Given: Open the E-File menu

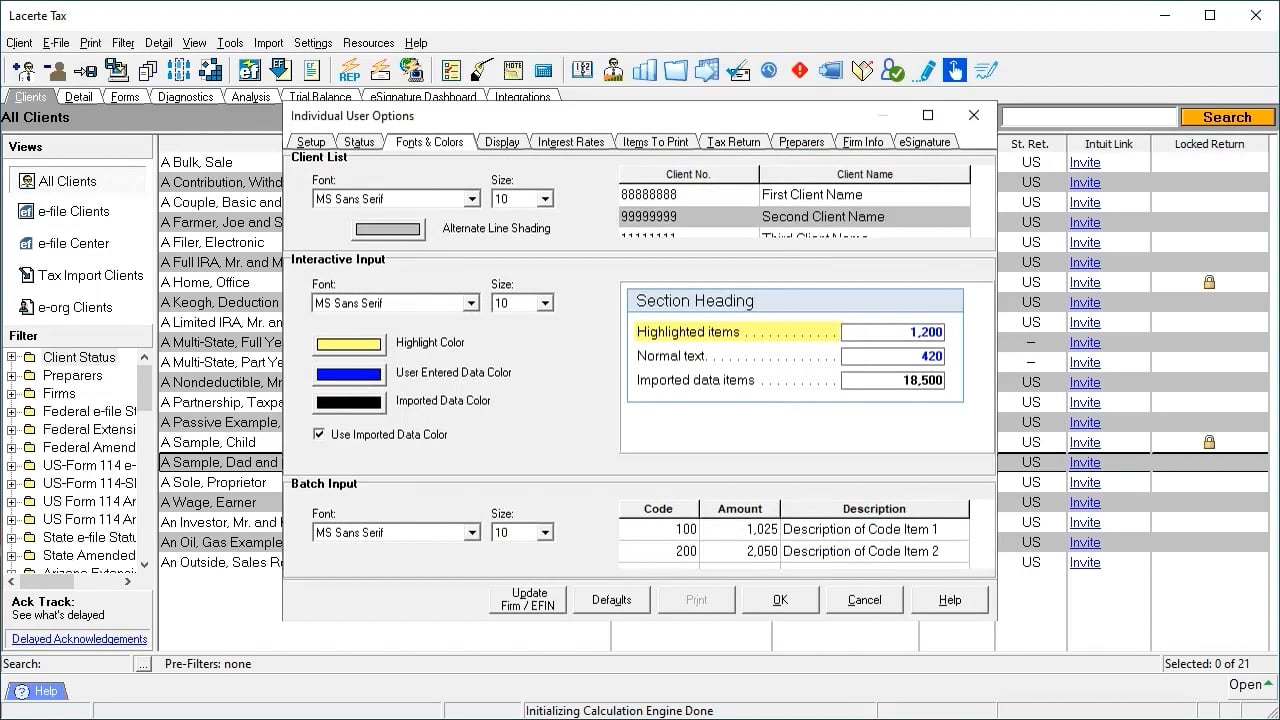Looking at the screenshot, I should pyautogui.click(x=56, y=43).
